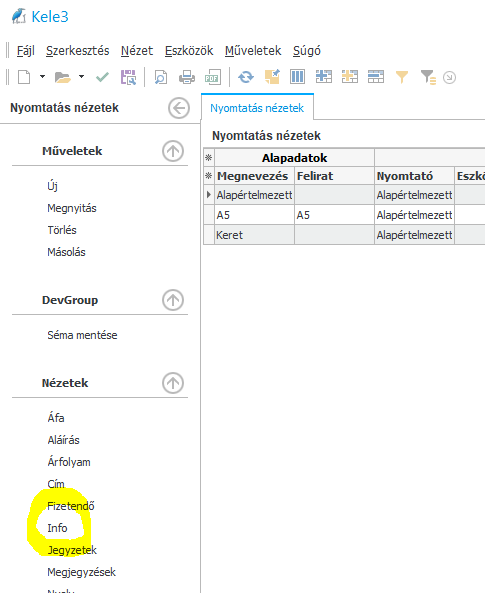Click the blue plus grid icon

tap(324, 77)
